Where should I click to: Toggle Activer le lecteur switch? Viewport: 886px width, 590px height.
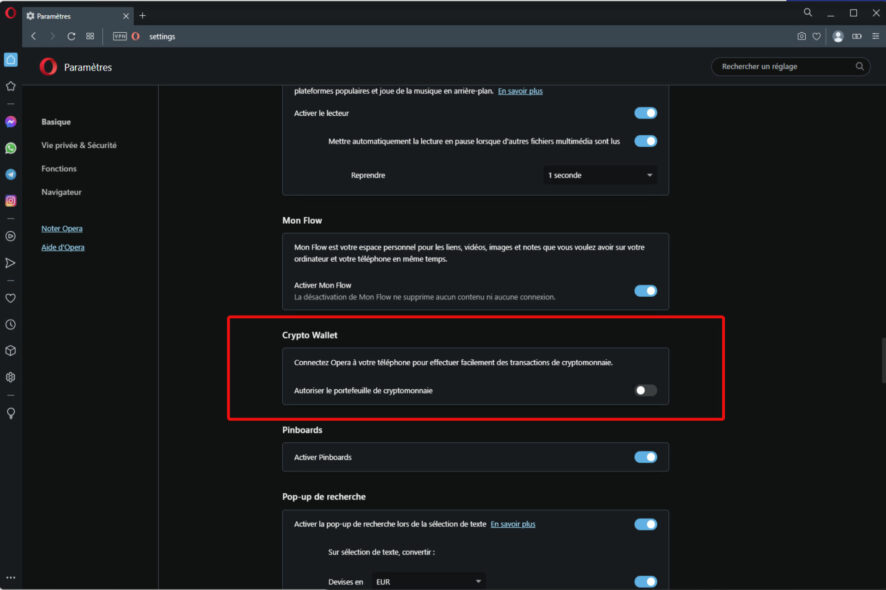click(645, 113)
